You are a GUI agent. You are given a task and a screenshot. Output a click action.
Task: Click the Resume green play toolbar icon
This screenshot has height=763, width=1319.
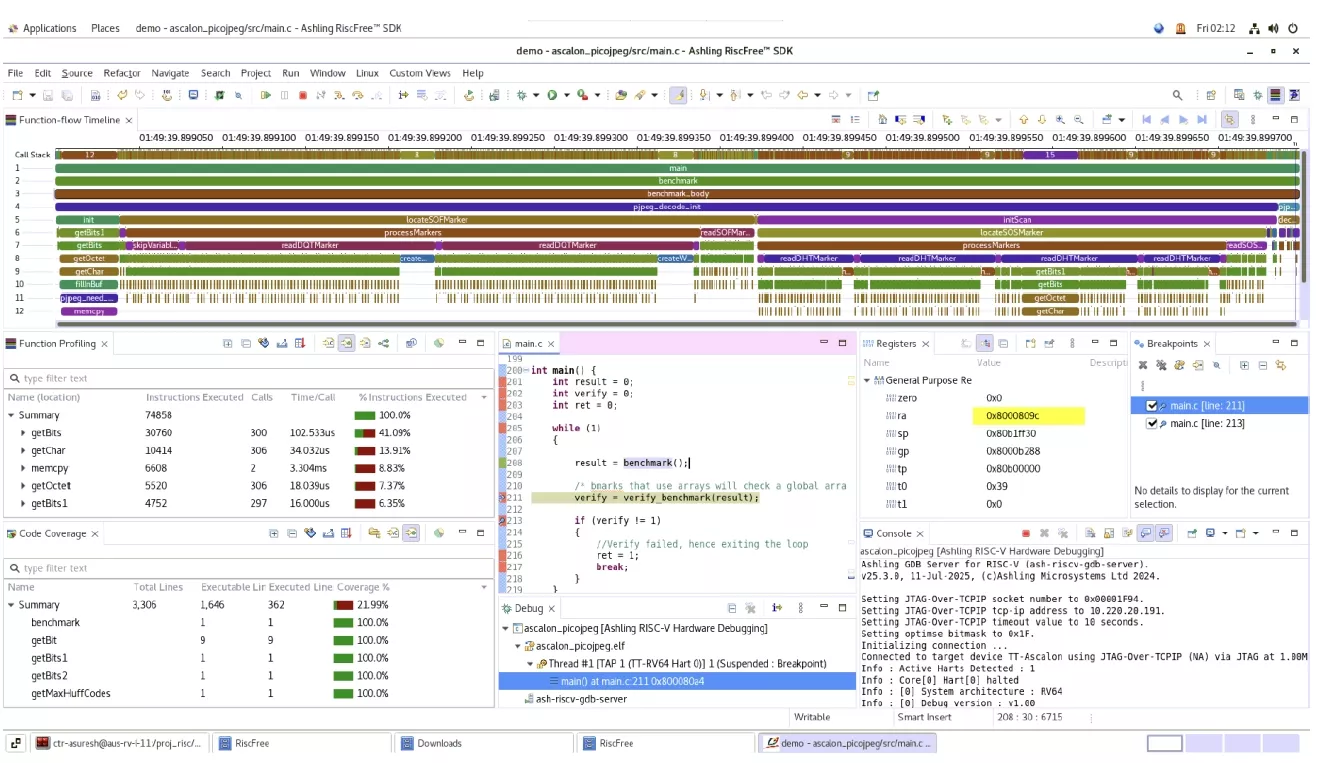pos(266,95)
